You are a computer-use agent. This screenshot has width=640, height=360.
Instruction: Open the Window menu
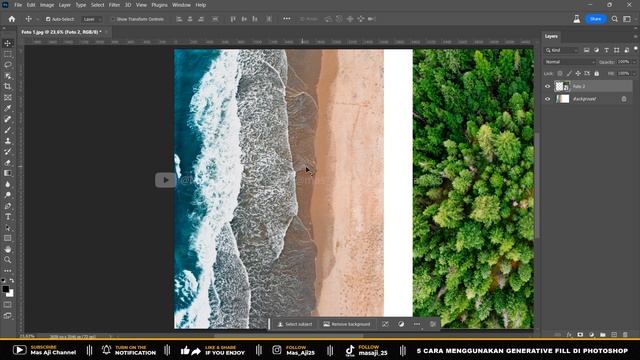(181, 5)
